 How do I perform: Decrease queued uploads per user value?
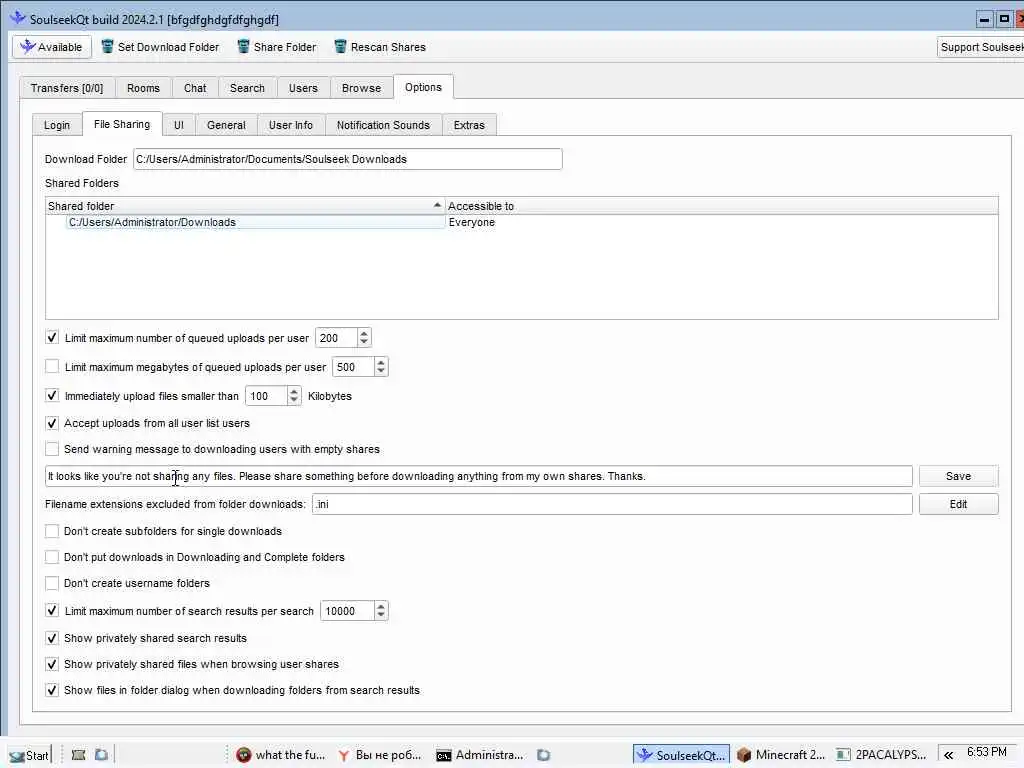tap(364, 343)
